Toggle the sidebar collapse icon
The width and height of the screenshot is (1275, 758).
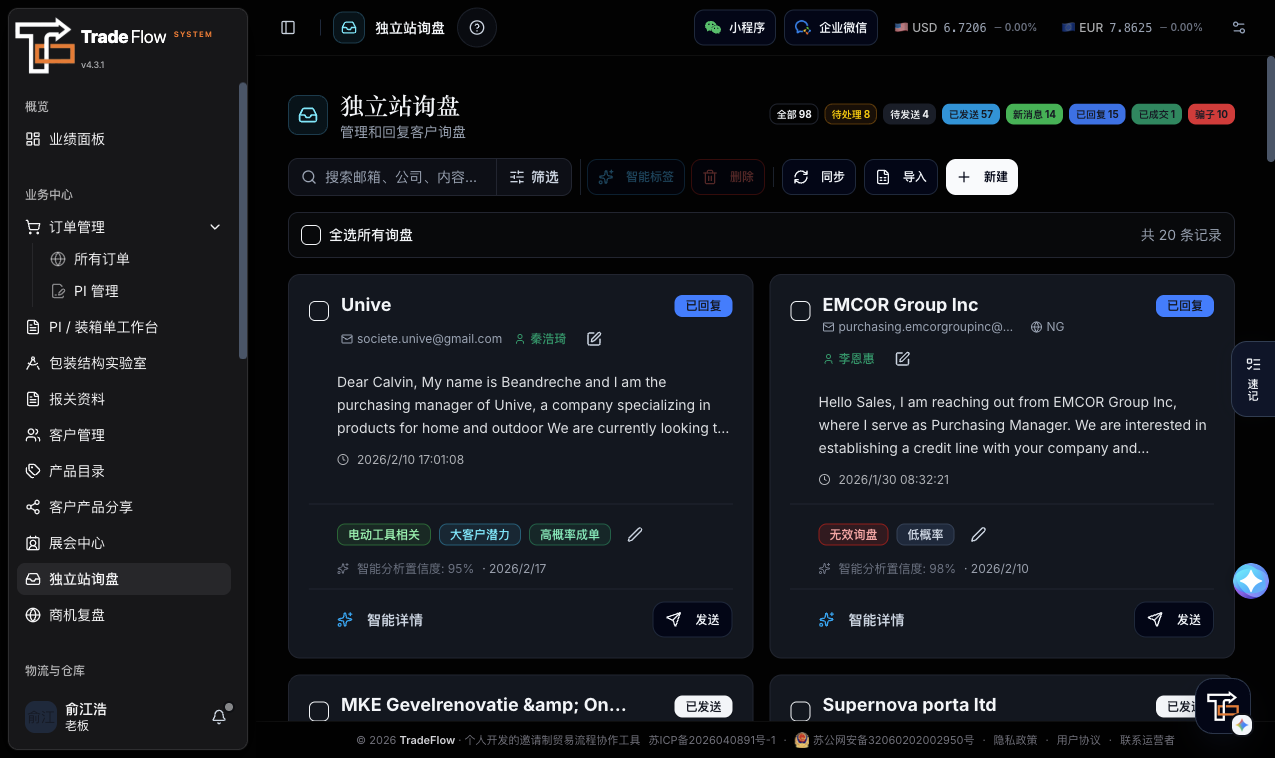(288, 28)
